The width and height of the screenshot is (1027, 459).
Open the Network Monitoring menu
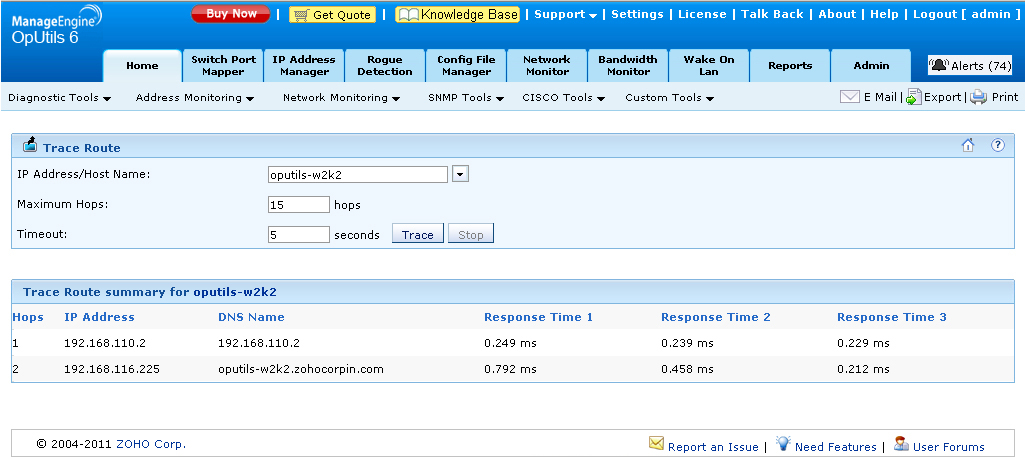(341, 98)
